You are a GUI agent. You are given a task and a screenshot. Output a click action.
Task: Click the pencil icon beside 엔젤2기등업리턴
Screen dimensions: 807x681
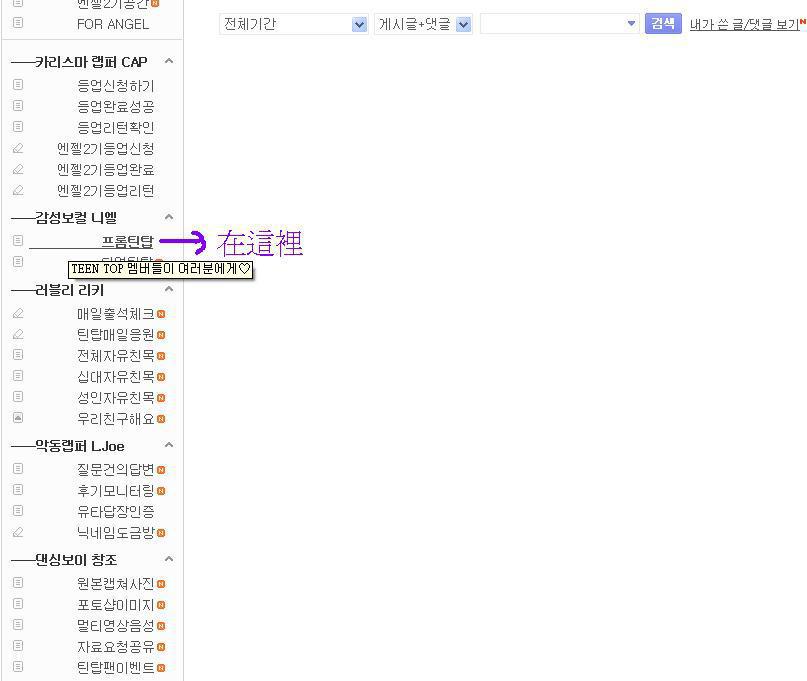(x=18, y=190)
